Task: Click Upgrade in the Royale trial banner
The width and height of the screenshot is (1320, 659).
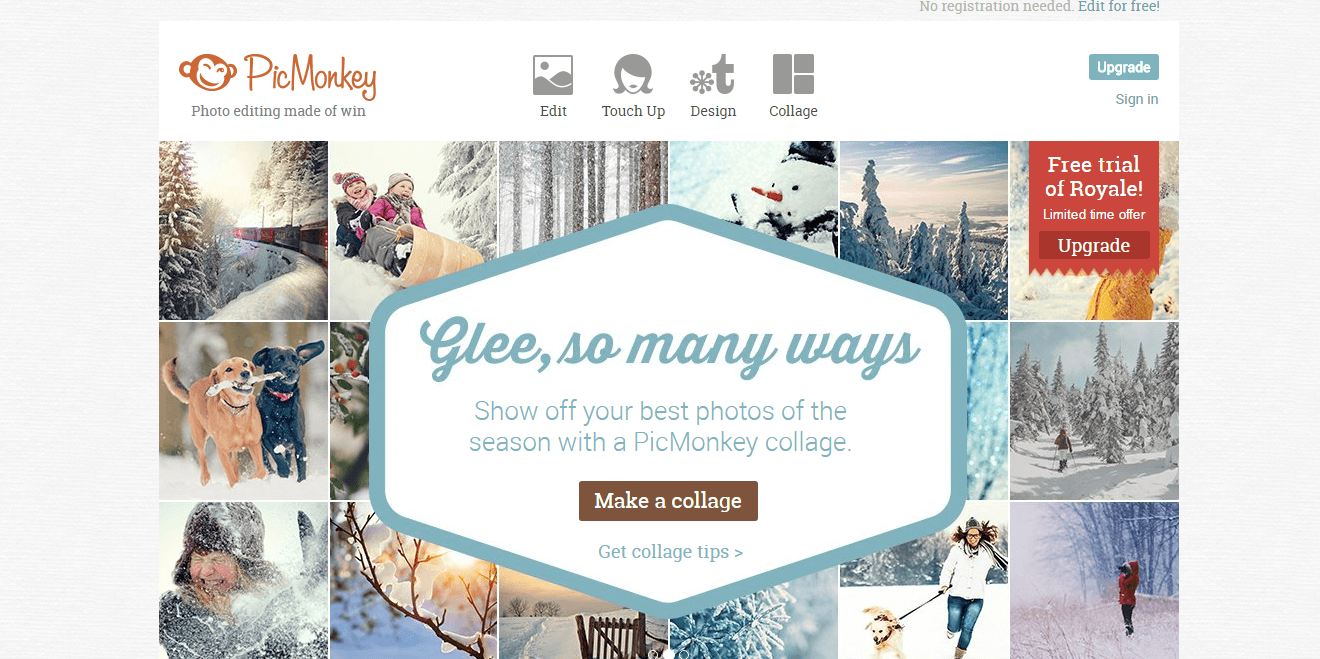Action: pos(1094,245)
